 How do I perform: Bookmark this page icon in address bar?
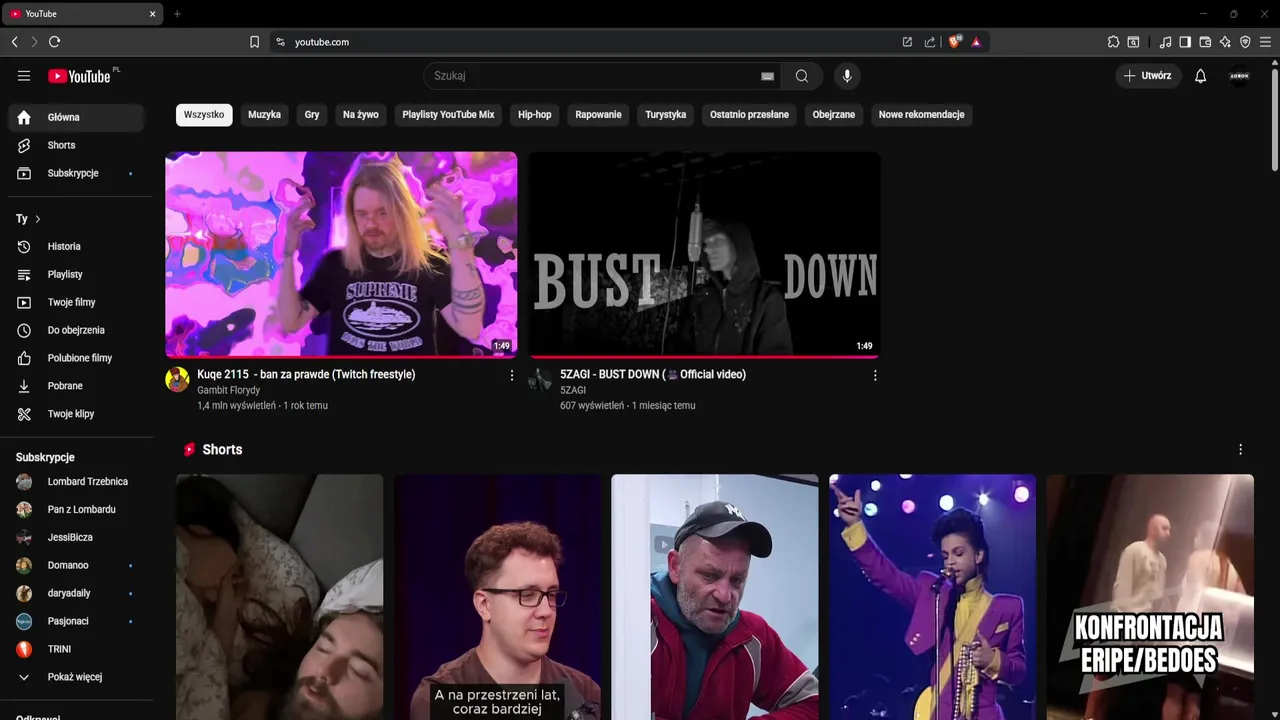coord(255,42)
